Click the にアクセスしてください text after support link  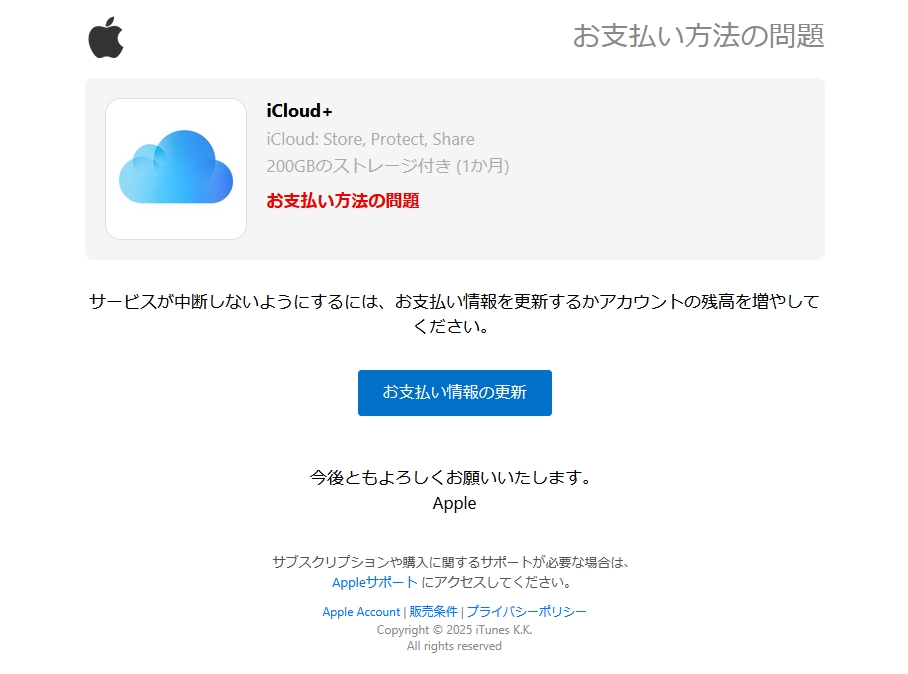496,582
